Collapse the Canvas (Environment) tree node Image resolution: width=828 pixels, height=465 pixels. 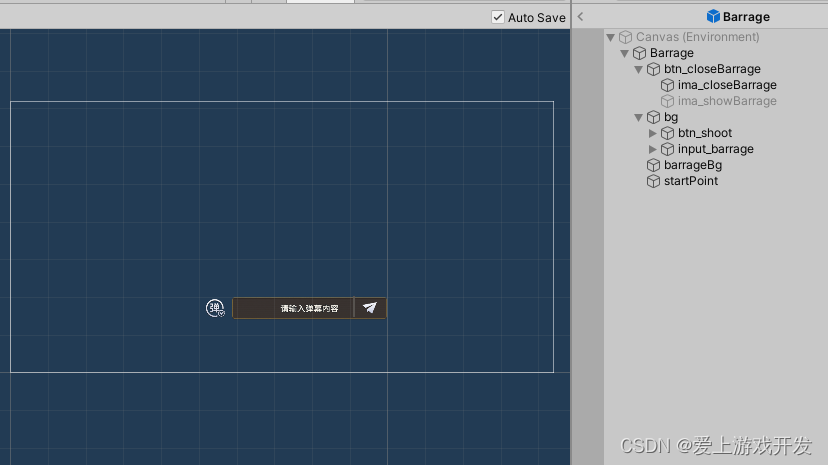click(610, 37)
